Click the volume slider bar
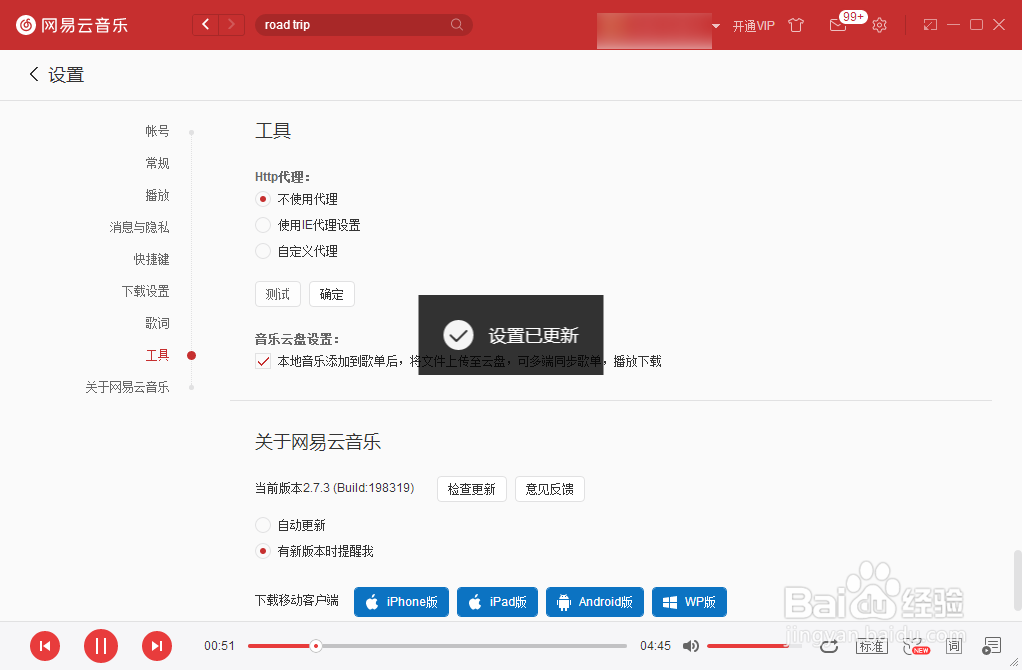 (x=755, y=646)
